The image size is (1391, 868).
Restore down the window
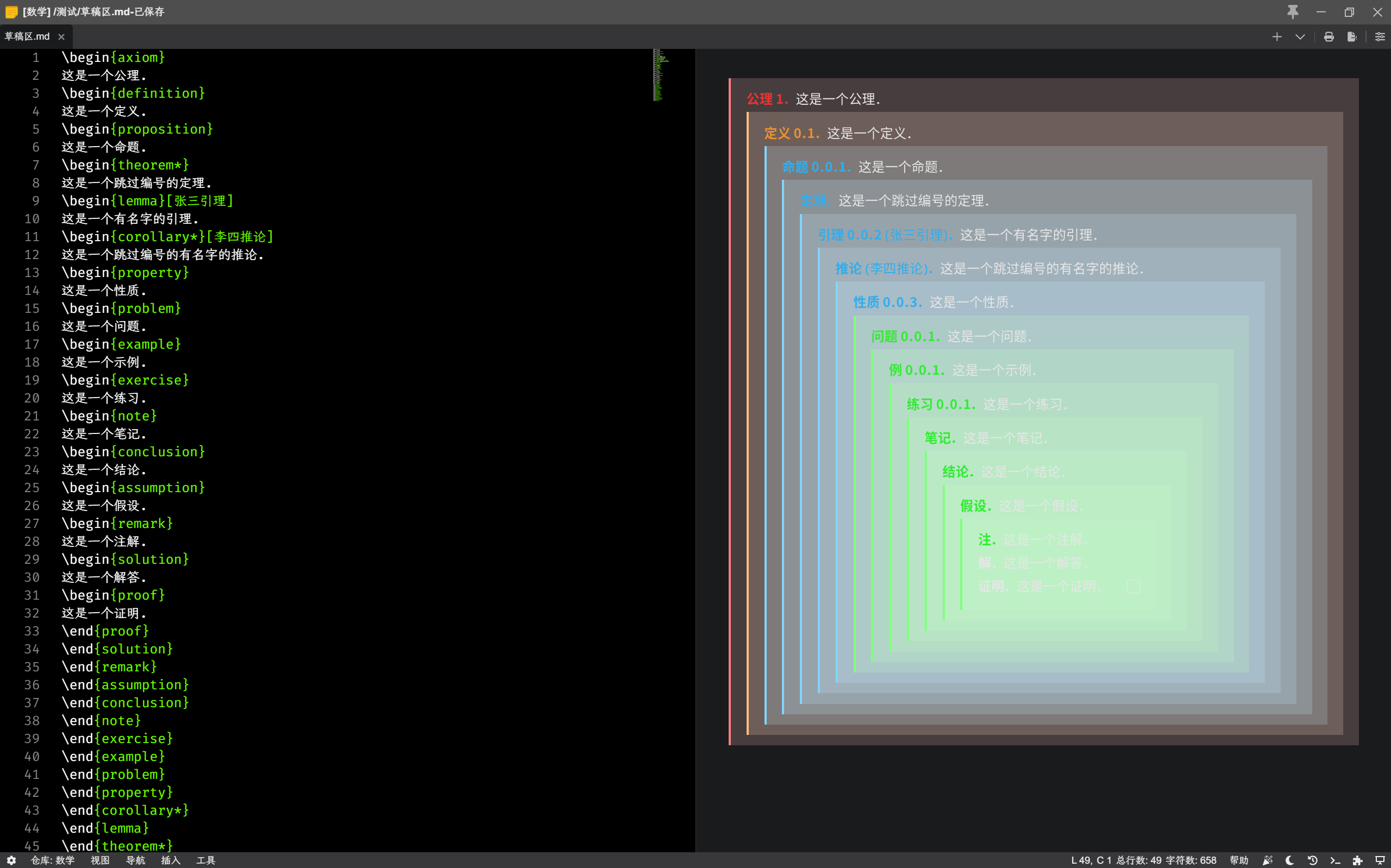(1349, 11)
